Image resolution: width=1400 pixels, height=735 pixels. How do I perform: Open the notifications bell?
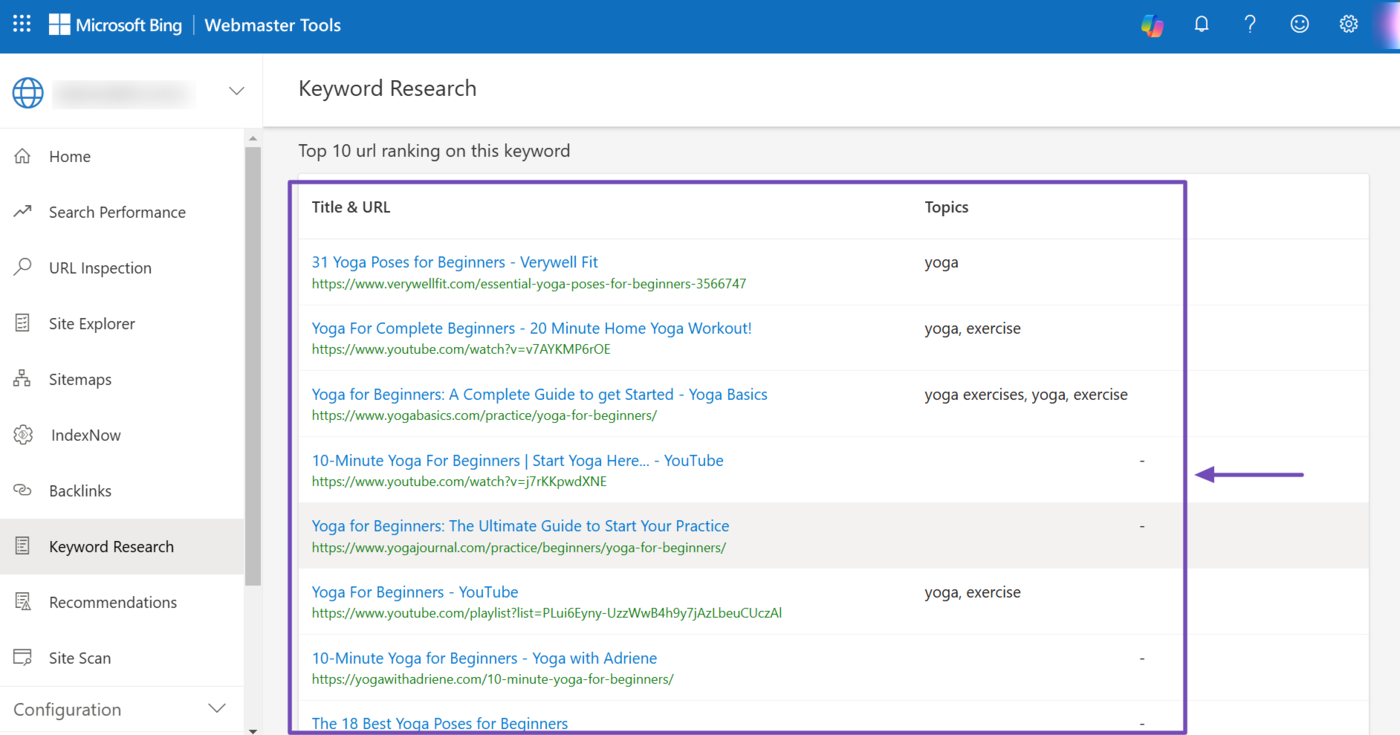pos(1201,25)
